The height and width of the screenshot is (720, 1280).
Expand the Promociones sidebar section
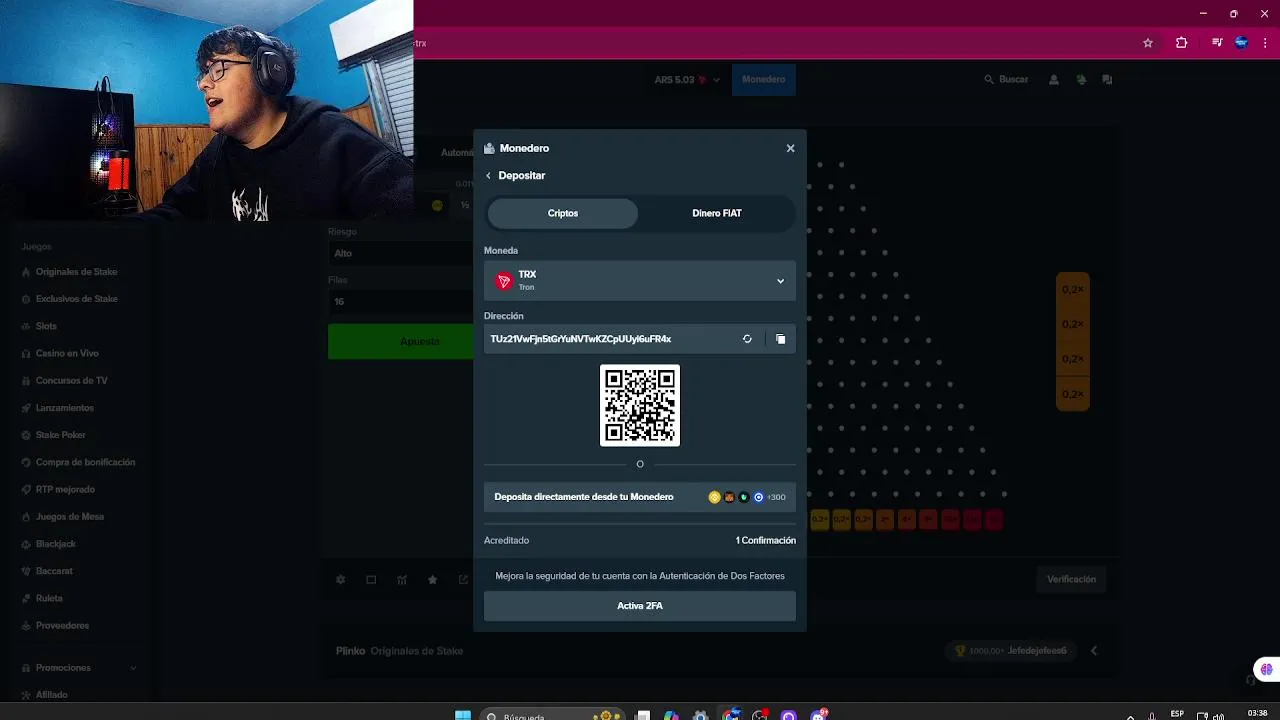click(79, 668)
